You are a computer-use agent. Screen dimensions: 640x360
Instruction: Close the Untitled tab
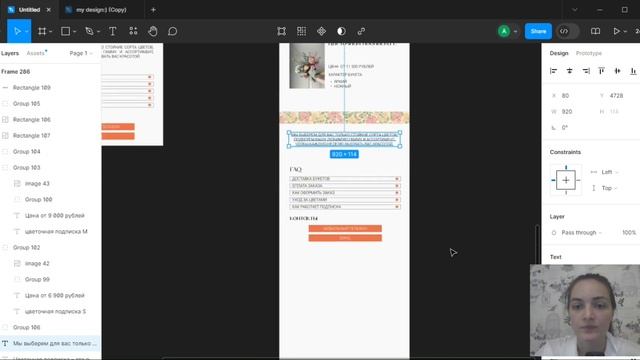pyautogui.click(x=49, y=9)
